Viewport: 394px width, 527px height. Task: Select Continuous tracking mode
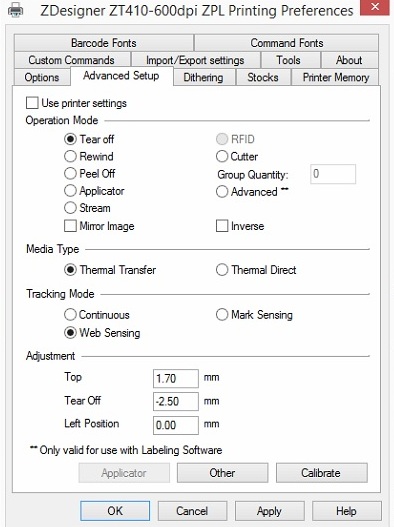(x=70, y=315)
